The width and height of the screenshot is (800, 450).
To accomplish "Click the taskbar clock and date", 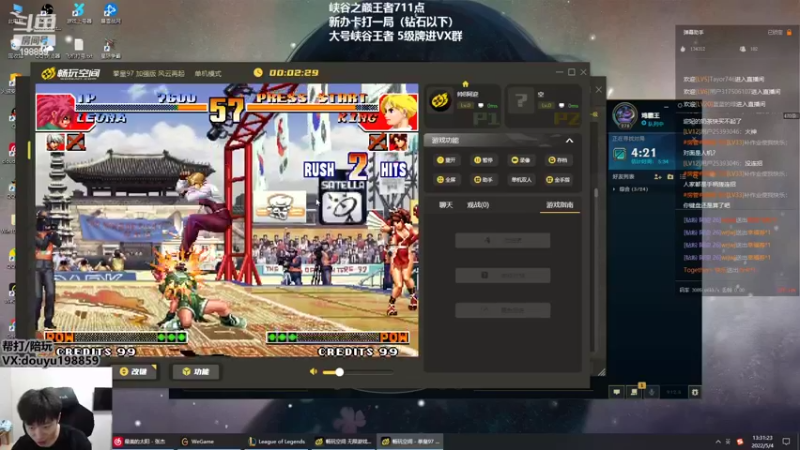I will coord(763,441).
